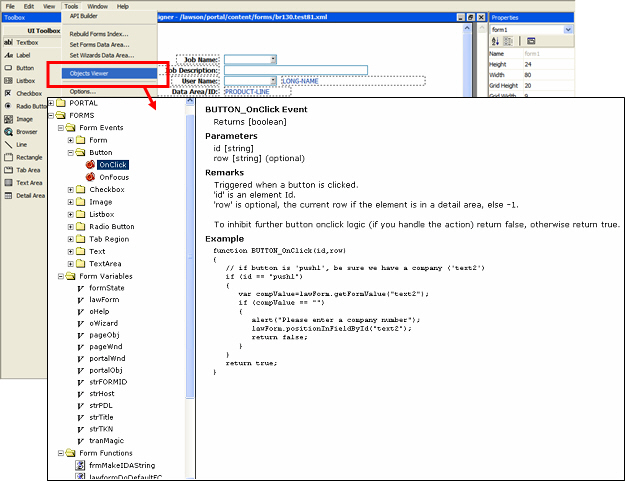Select the formState variable
This screenshot has height=483, width=626.
[107, 288]
